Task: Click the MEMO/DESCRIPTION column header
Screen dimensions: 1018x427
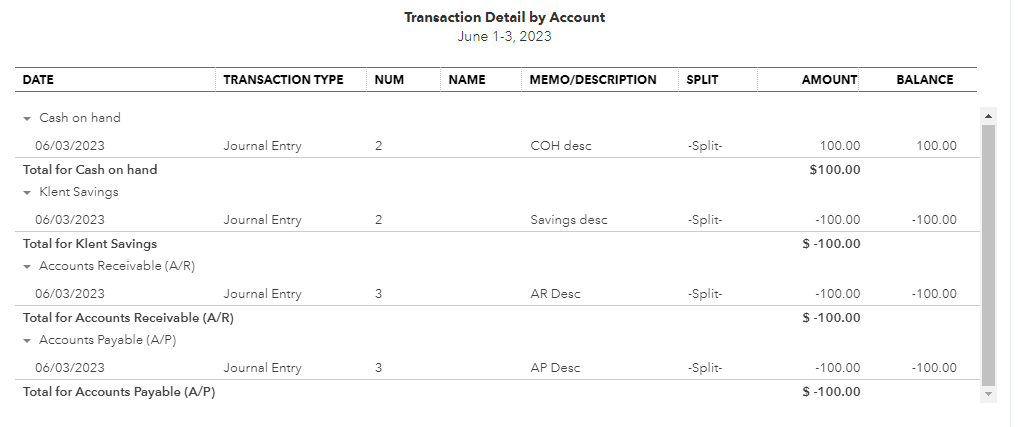Action: pyautogui.click(x=593, y=80)
